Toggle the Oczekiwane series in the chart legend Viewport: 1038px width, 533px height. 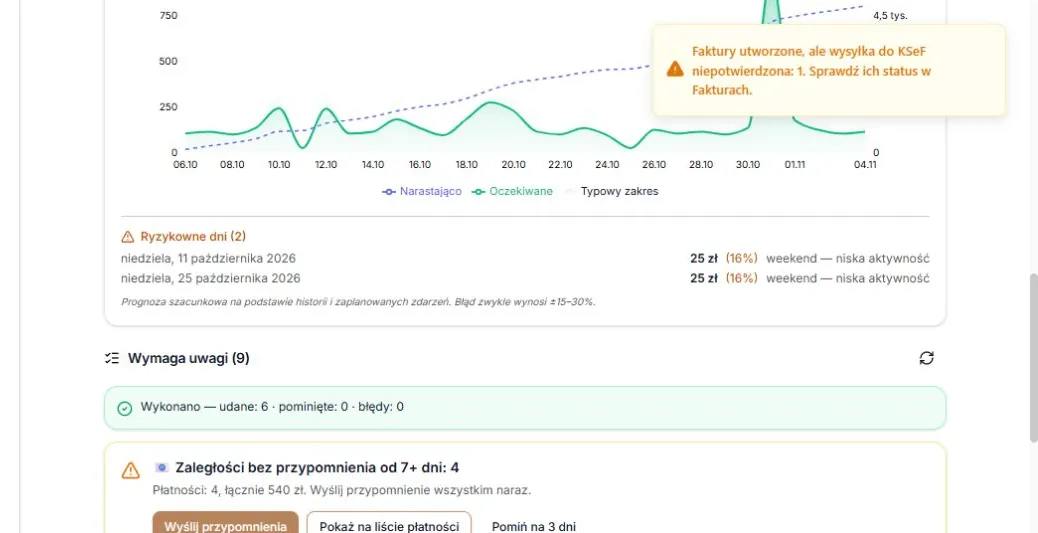click(x=512, y=191)
